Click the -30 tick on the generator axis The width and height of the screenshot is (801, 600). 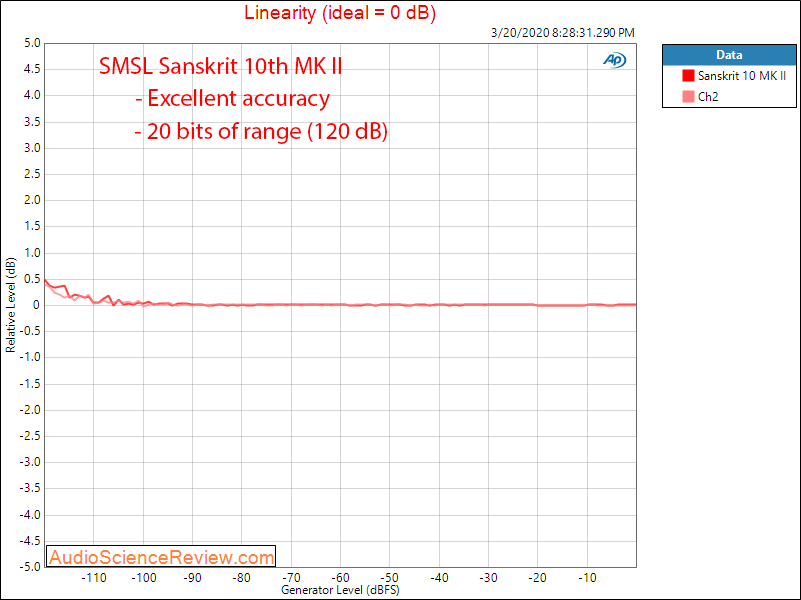[488, 578]
